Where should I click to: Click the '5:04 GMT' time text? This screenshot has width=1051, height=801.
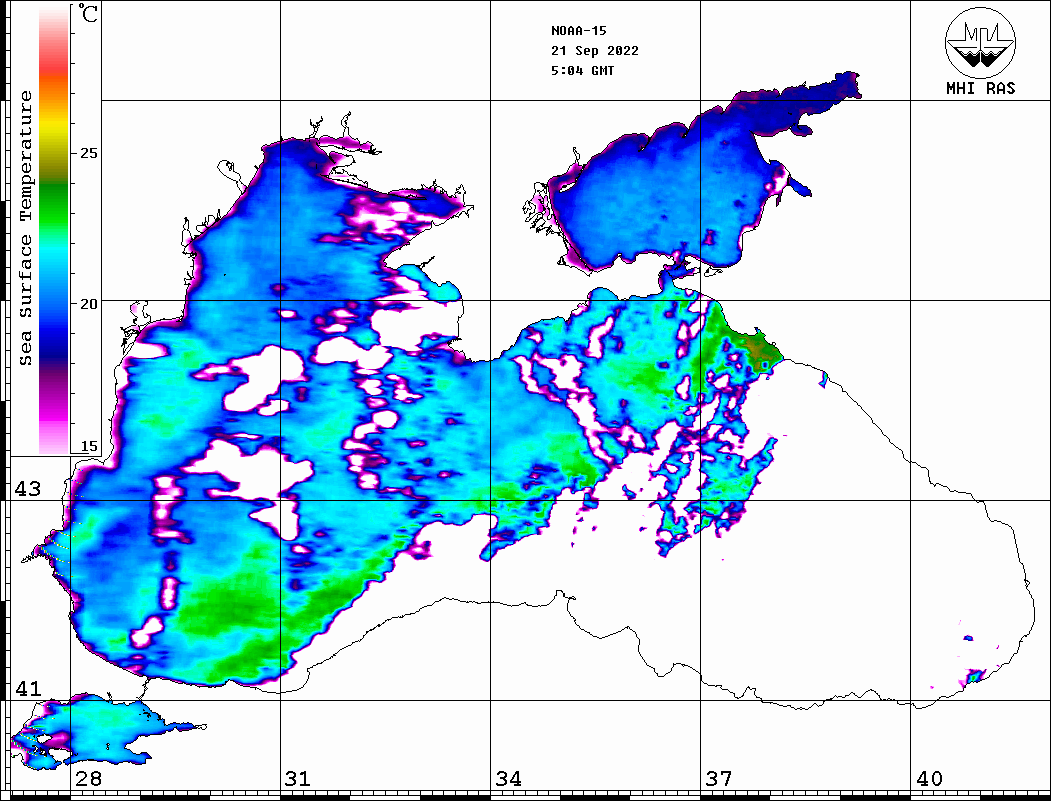[x=582, y=70]
